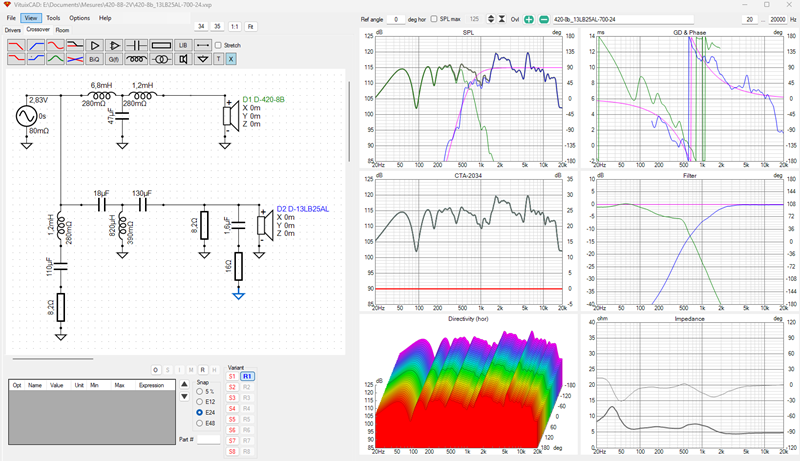Choose the resistor component icon

[161, 45]
